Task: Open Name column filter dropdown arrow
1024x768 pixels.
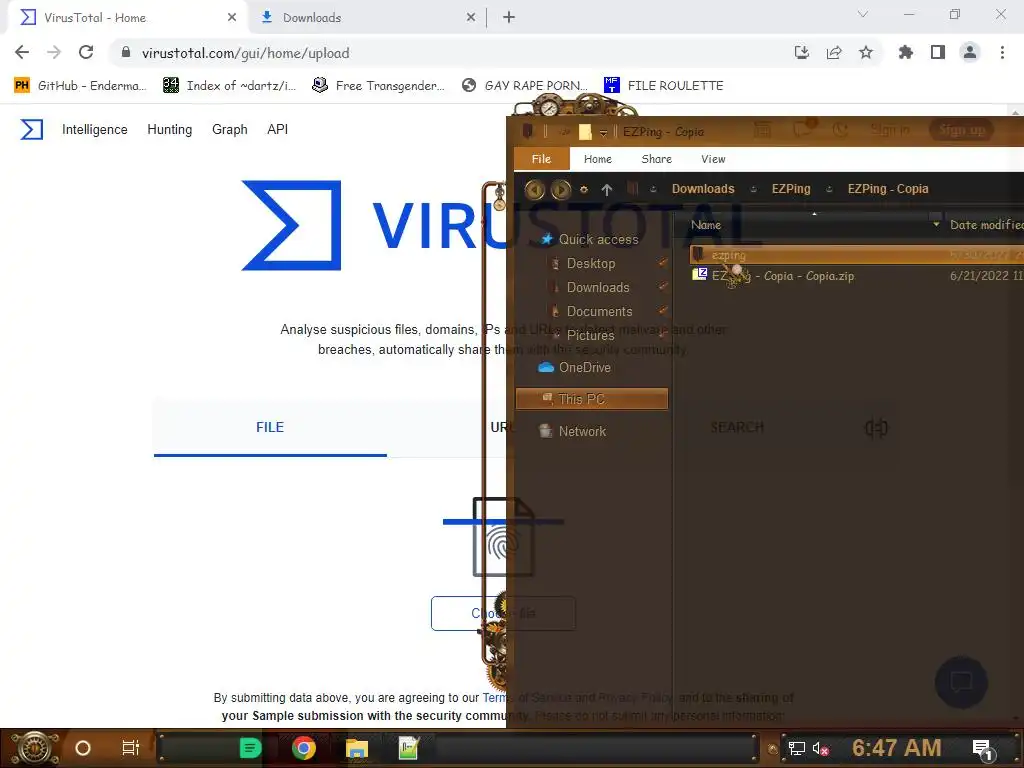Action: click(936, 225)
